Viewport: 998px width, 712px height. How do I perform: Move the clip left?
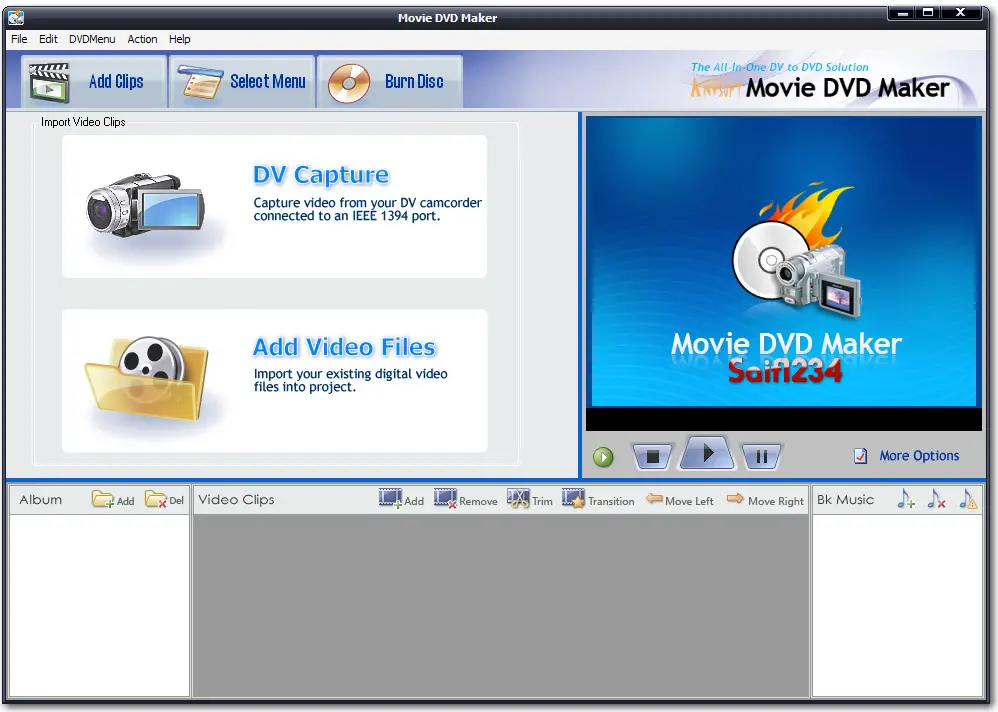[680, 500]
